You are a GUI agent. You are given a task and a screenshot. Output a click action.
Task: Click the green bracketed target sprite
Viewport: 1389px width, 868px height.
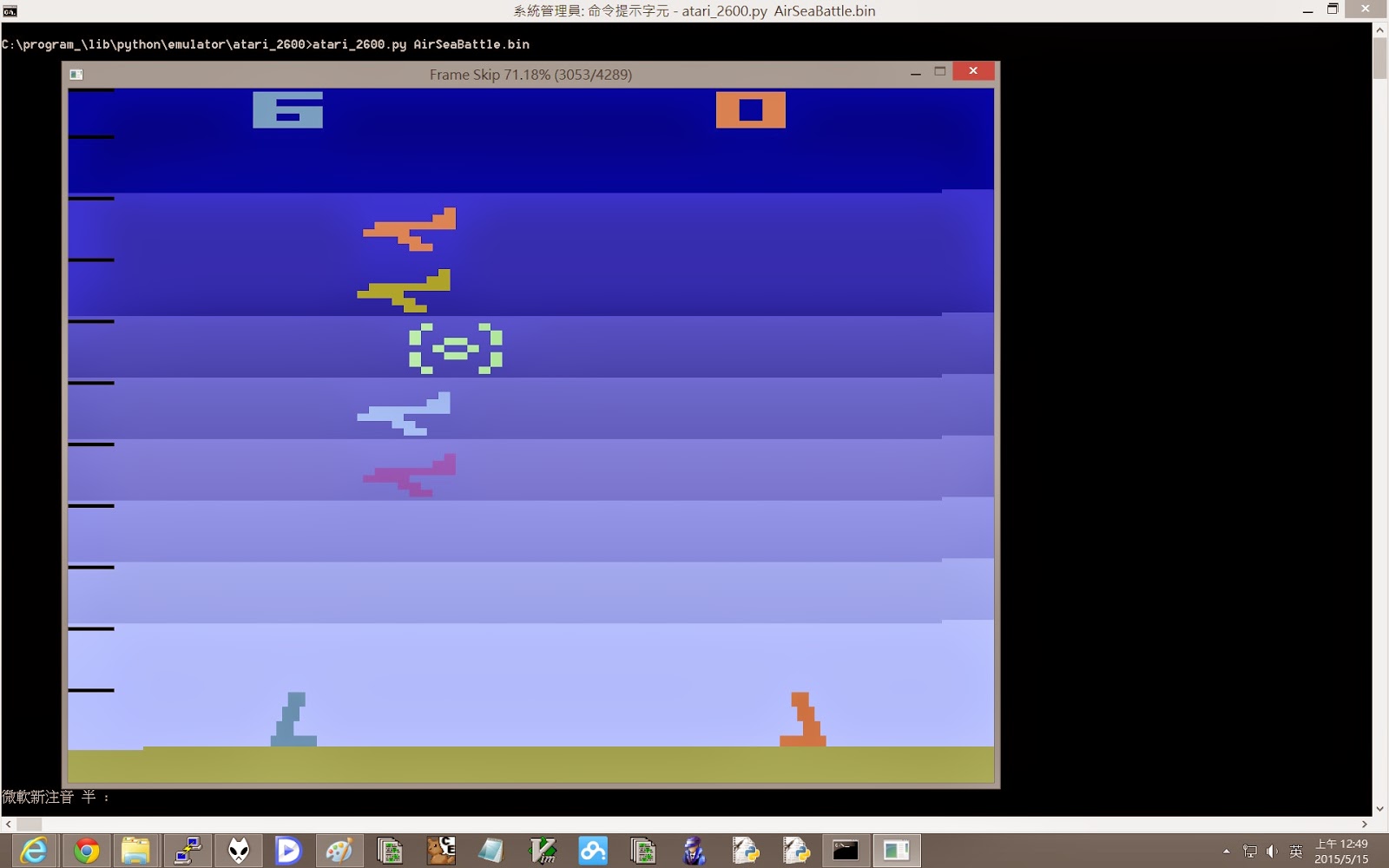(456, 349)
